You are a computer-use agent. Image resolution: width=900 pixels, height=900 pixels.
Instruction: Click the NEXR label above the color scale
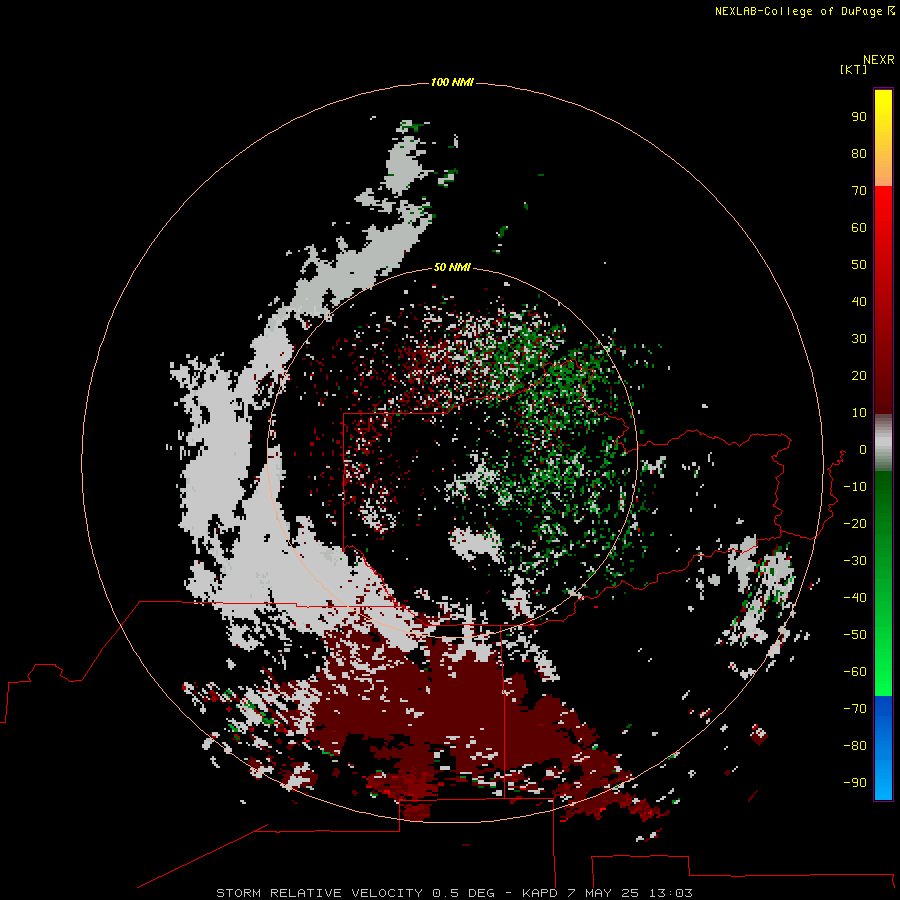(879, 60)
